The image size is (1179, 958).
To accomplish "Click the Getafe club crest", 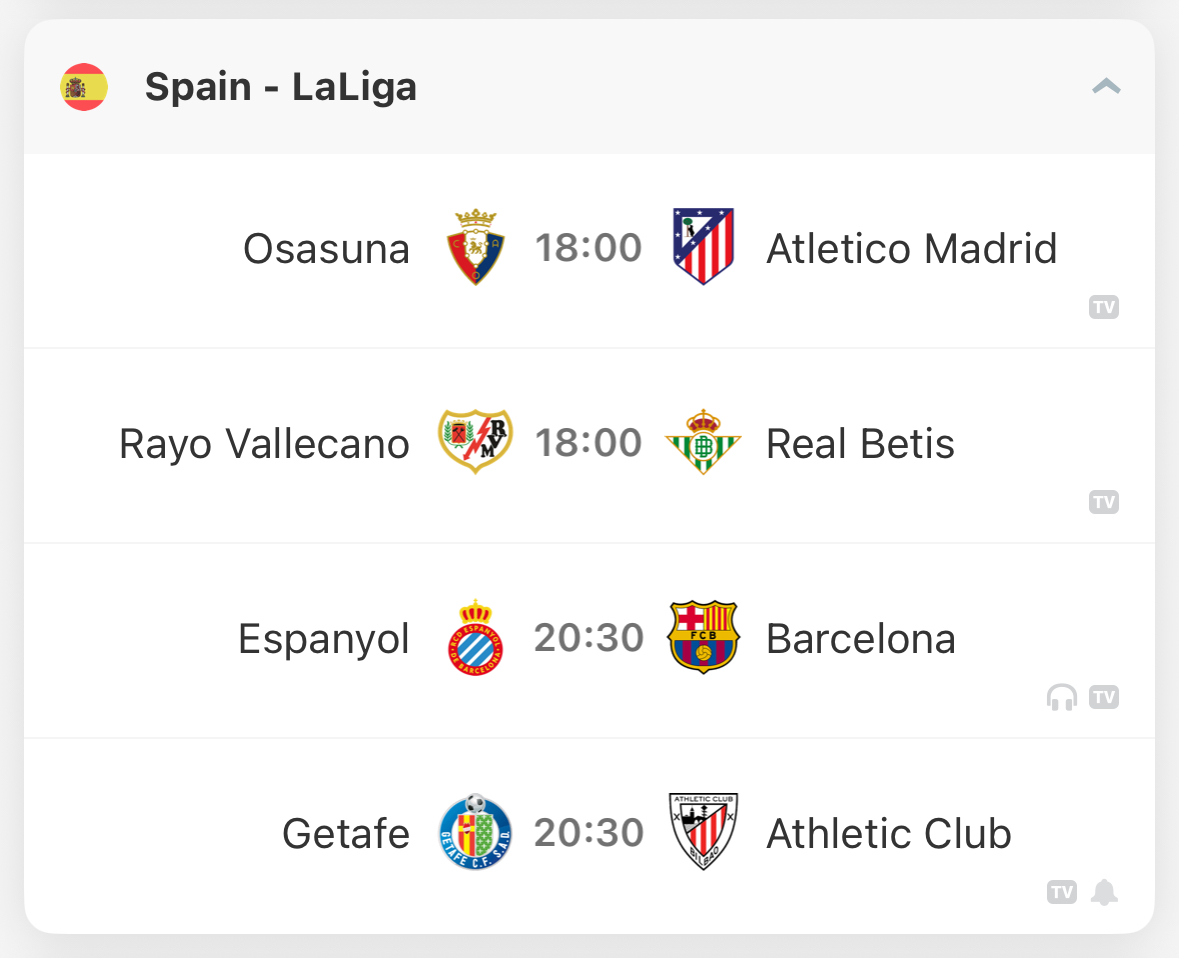I will click(x=475, y=832).
